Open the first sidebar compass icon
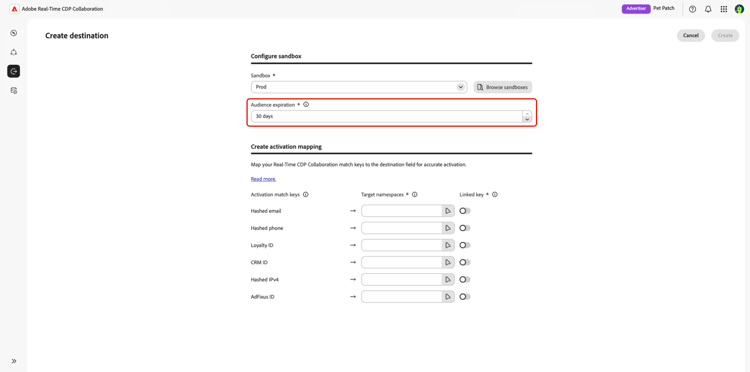The width and height of the screenshot is (750, 372). click(x=13, y=33)
